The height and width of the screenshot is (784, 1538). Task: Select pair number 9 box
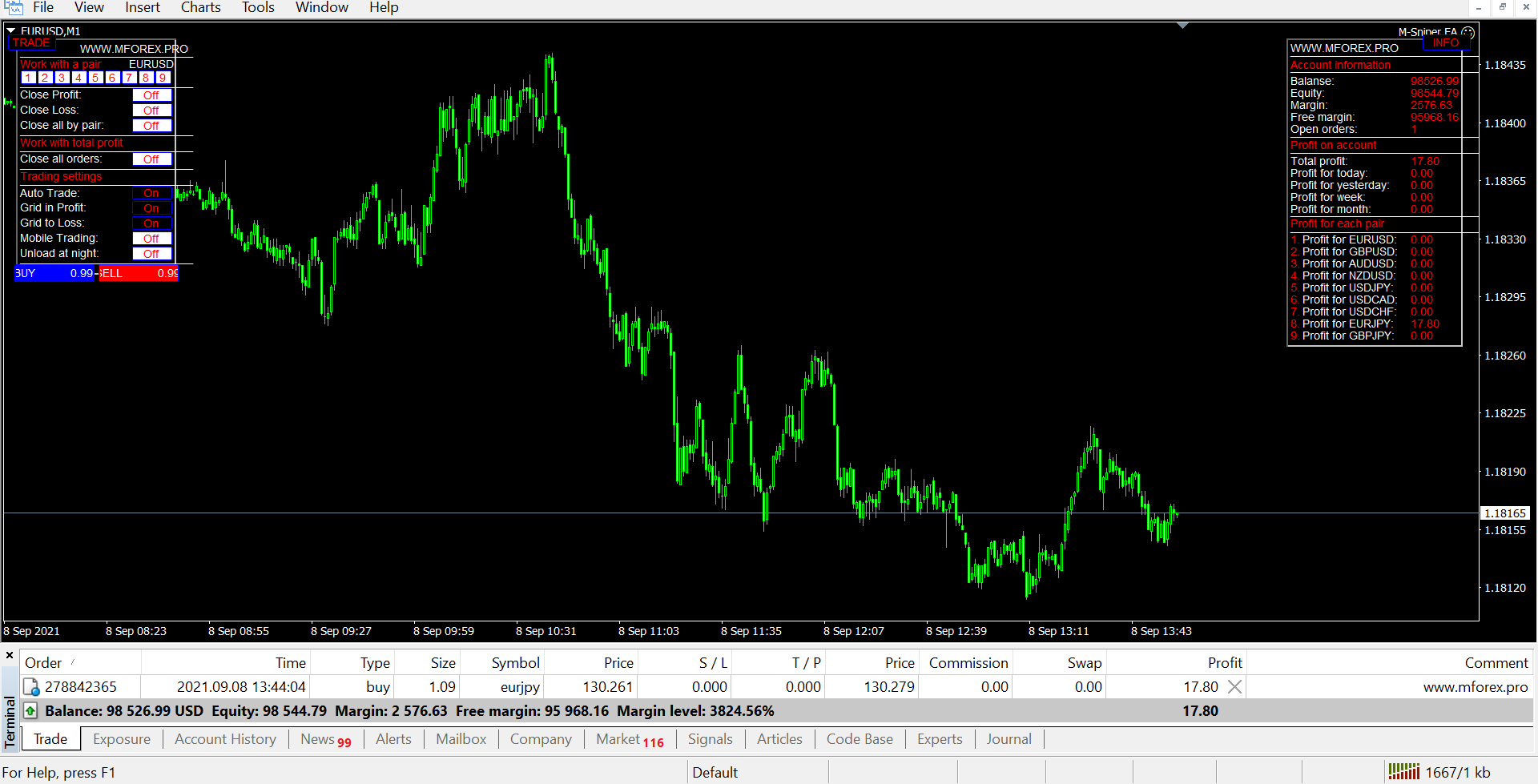(x=163, y=78)
